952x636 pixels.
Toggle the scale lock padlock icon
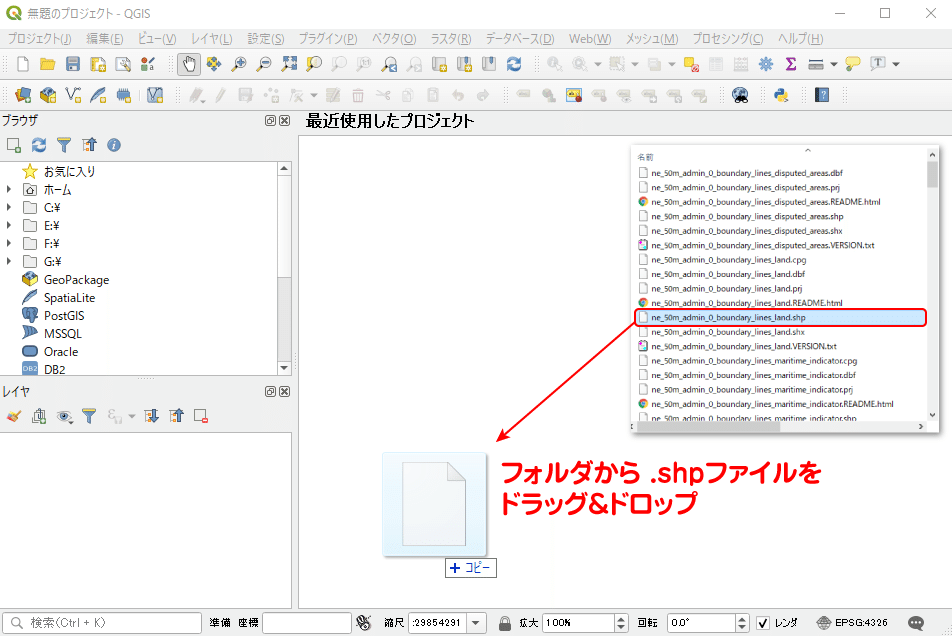click(x=505, y=623)
